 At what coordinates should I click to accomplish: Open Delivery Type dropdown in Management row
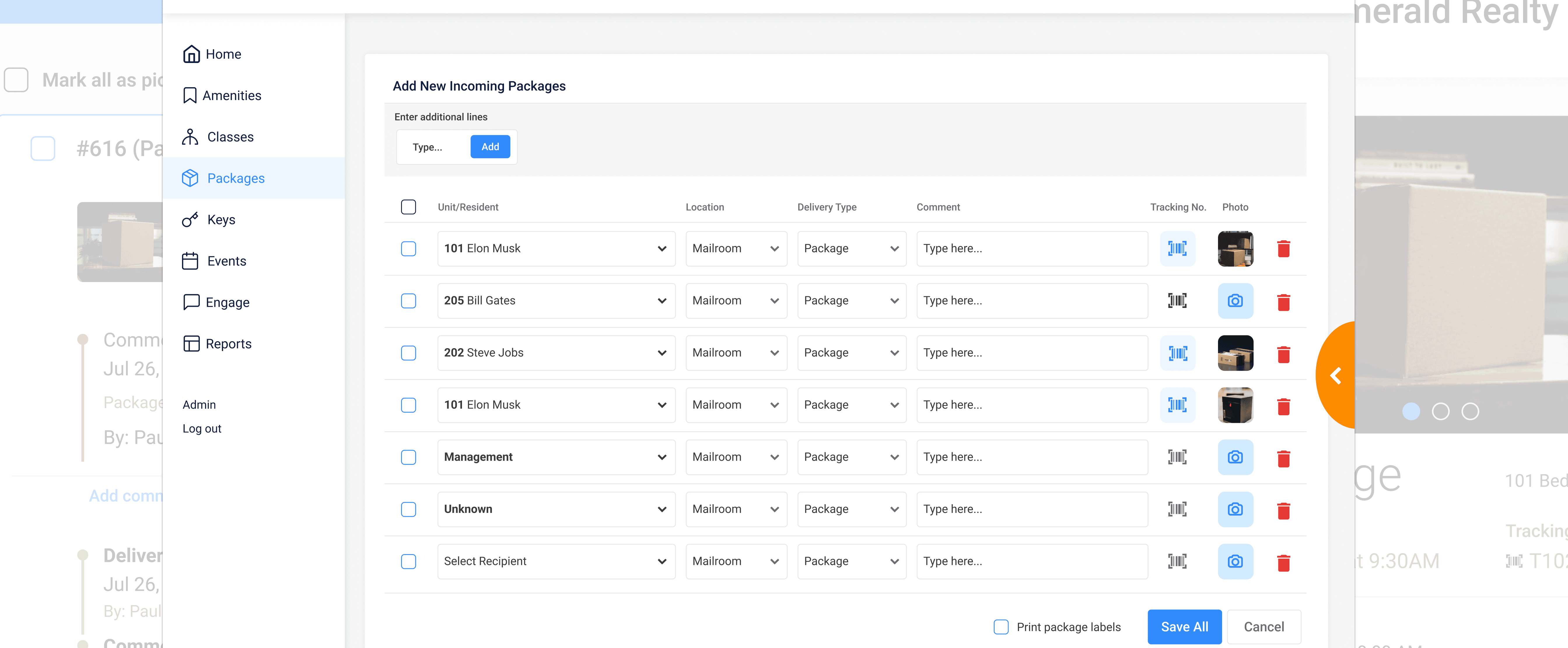pos(851,457)
